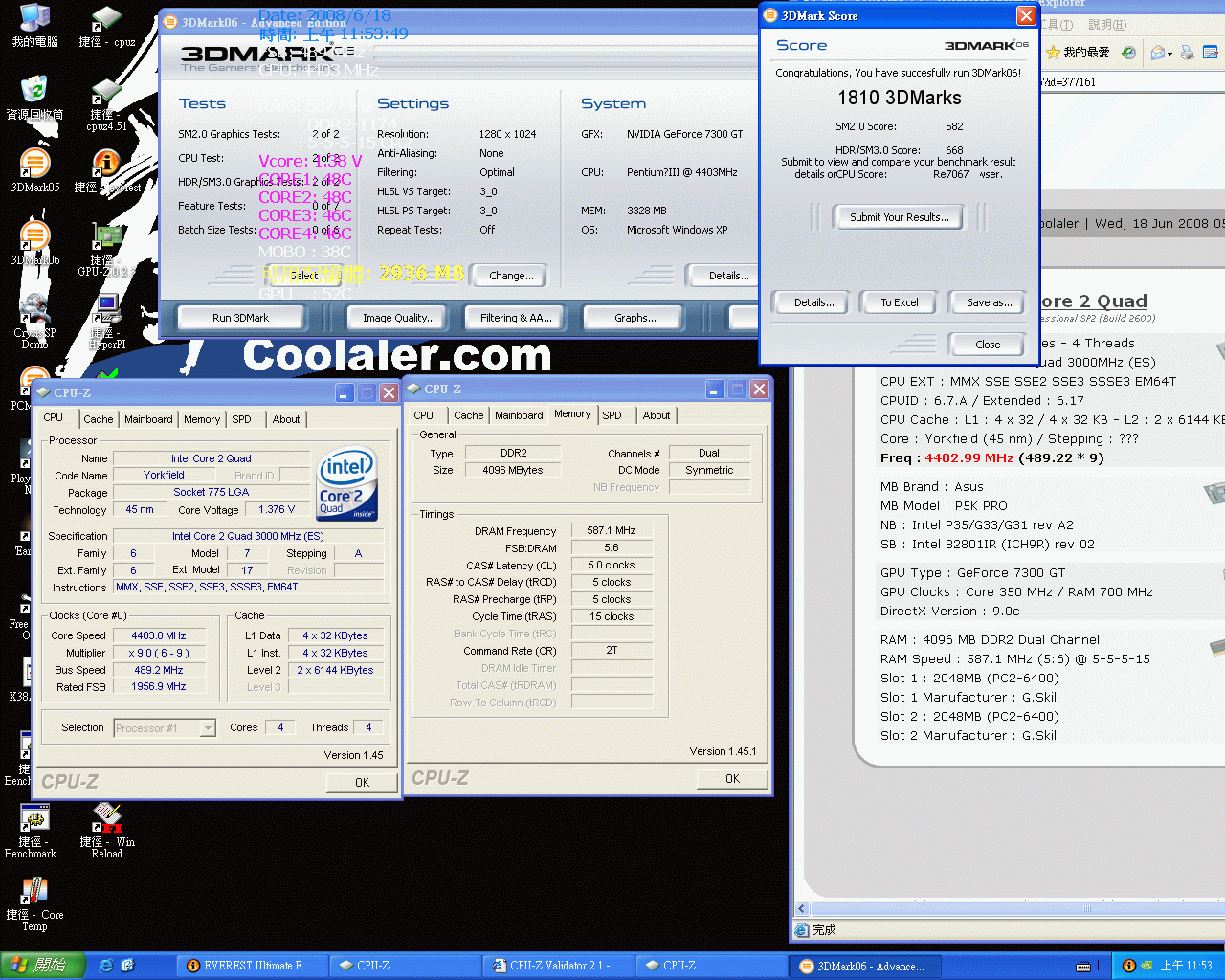Switch to CPU tab in right CPU-Z

pyautogui.click(x=423, y=415)
